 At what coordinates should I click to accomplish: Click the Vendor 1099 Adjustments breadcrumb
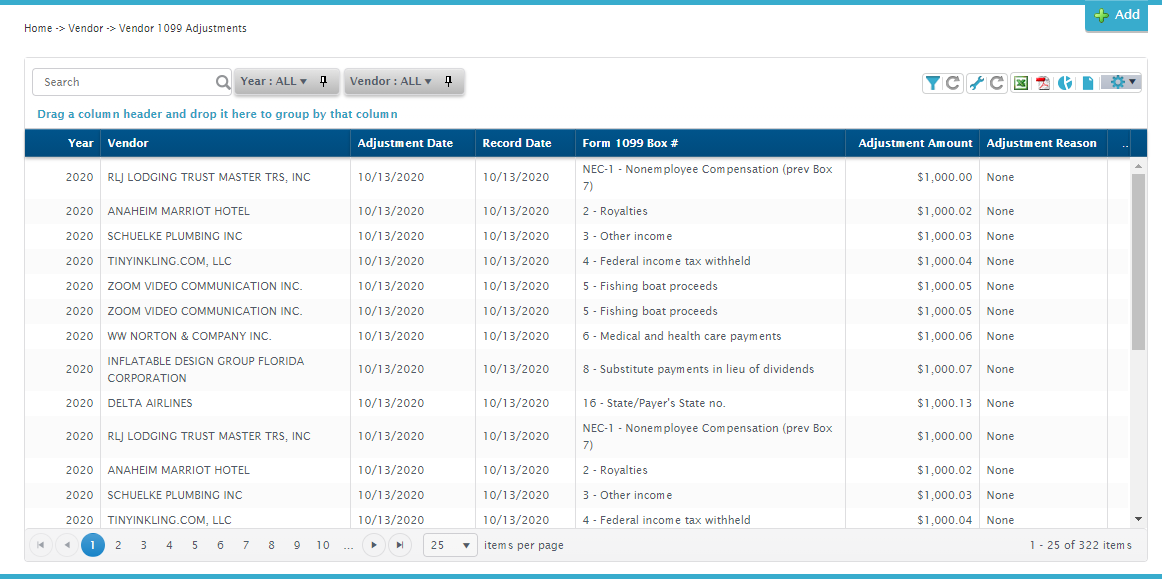[183, 28]
